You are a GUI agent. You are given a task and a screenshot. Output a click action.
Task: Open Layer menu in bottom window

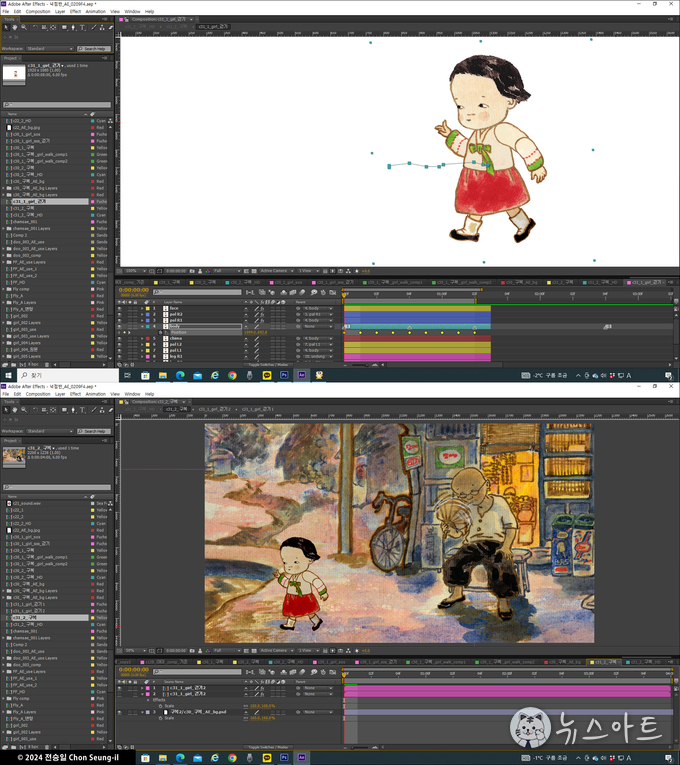pos(60,394)
